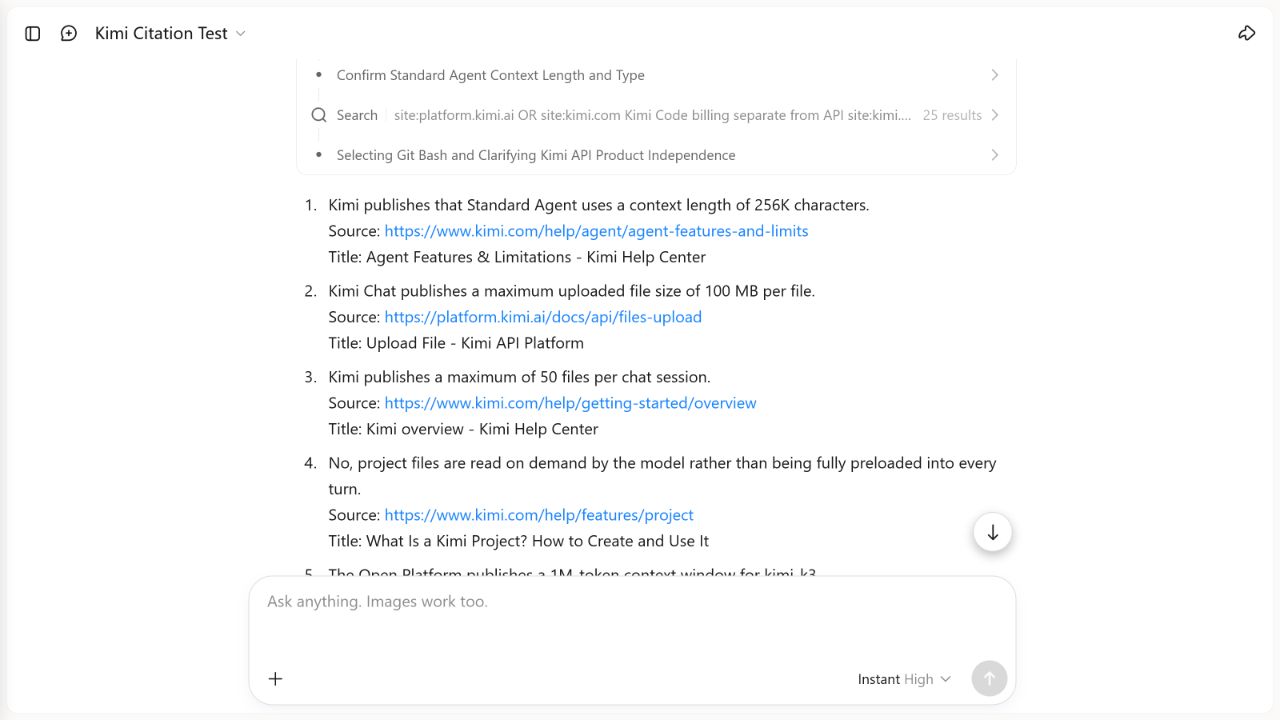
Task: Open kimi.com help features project link
Action: [539, 515]
